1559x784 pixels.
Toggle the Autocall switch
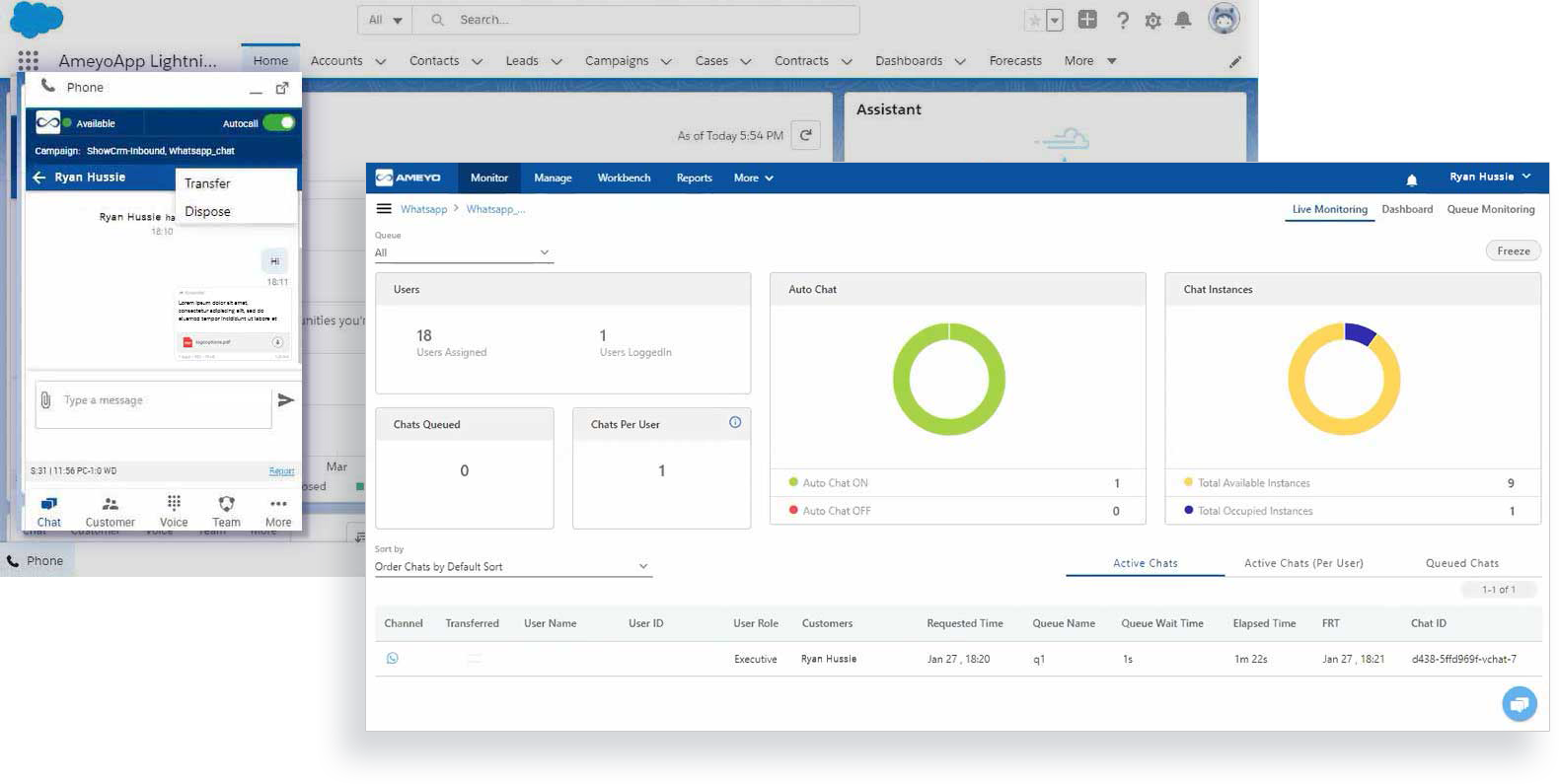coord(279,123)
